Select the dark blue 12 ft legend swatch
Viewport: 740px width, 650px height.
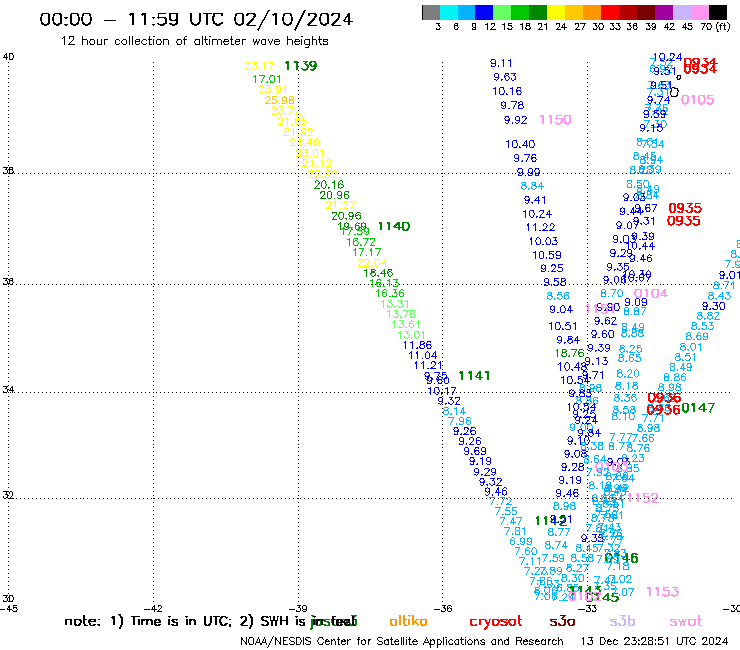coord(485,12)
